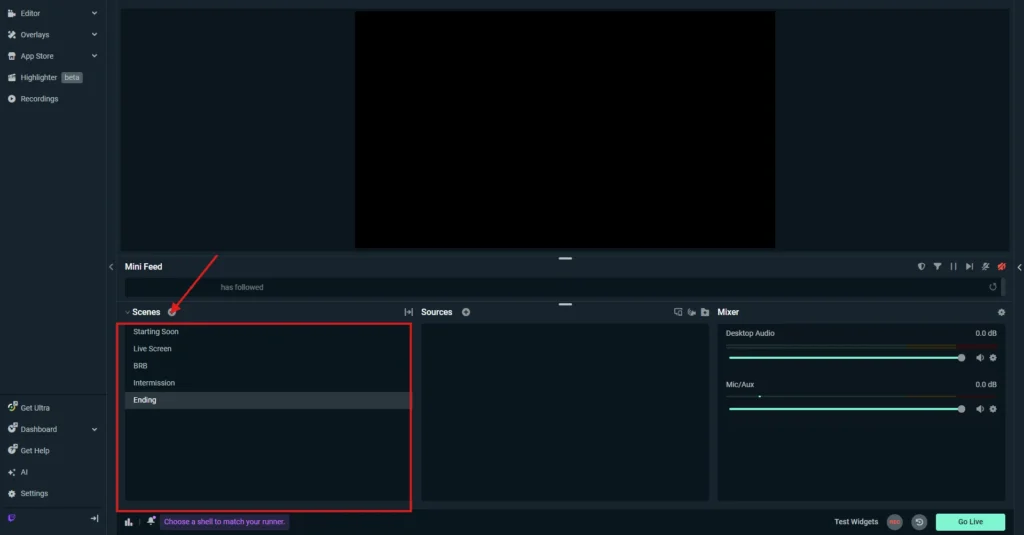This screenshot has height=535, width=1024.
Task: Select the Starting Soon scene
Action: [156, 331]
